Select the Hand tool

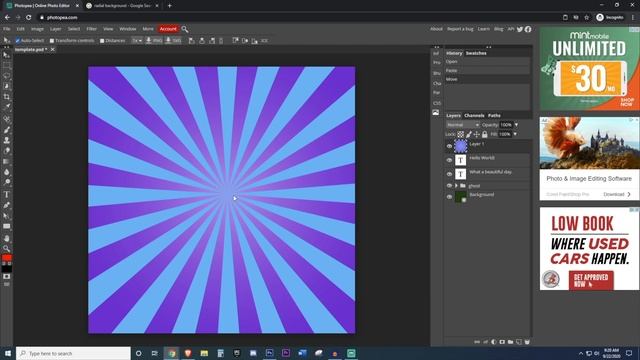(7, 238)
